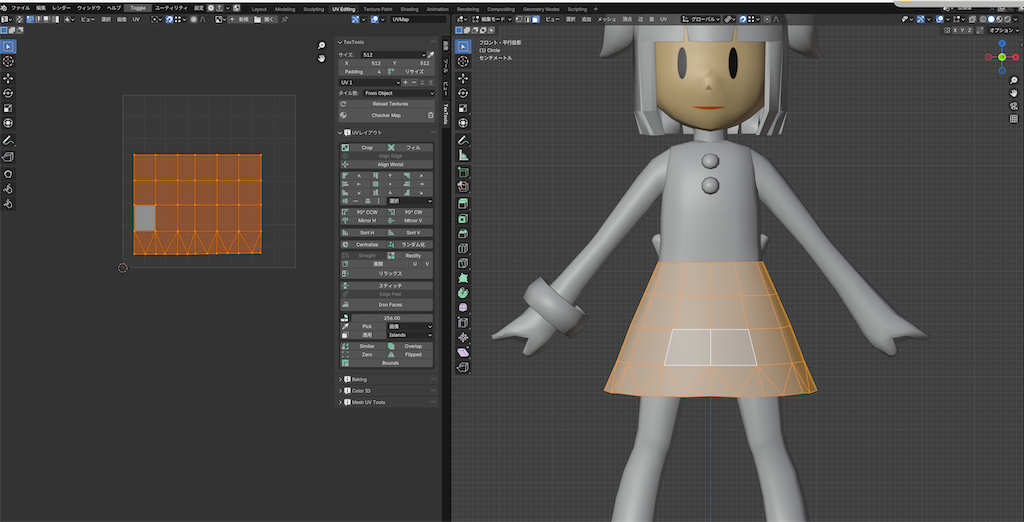Switch to solid shading mode in viewport

point(991,20)
